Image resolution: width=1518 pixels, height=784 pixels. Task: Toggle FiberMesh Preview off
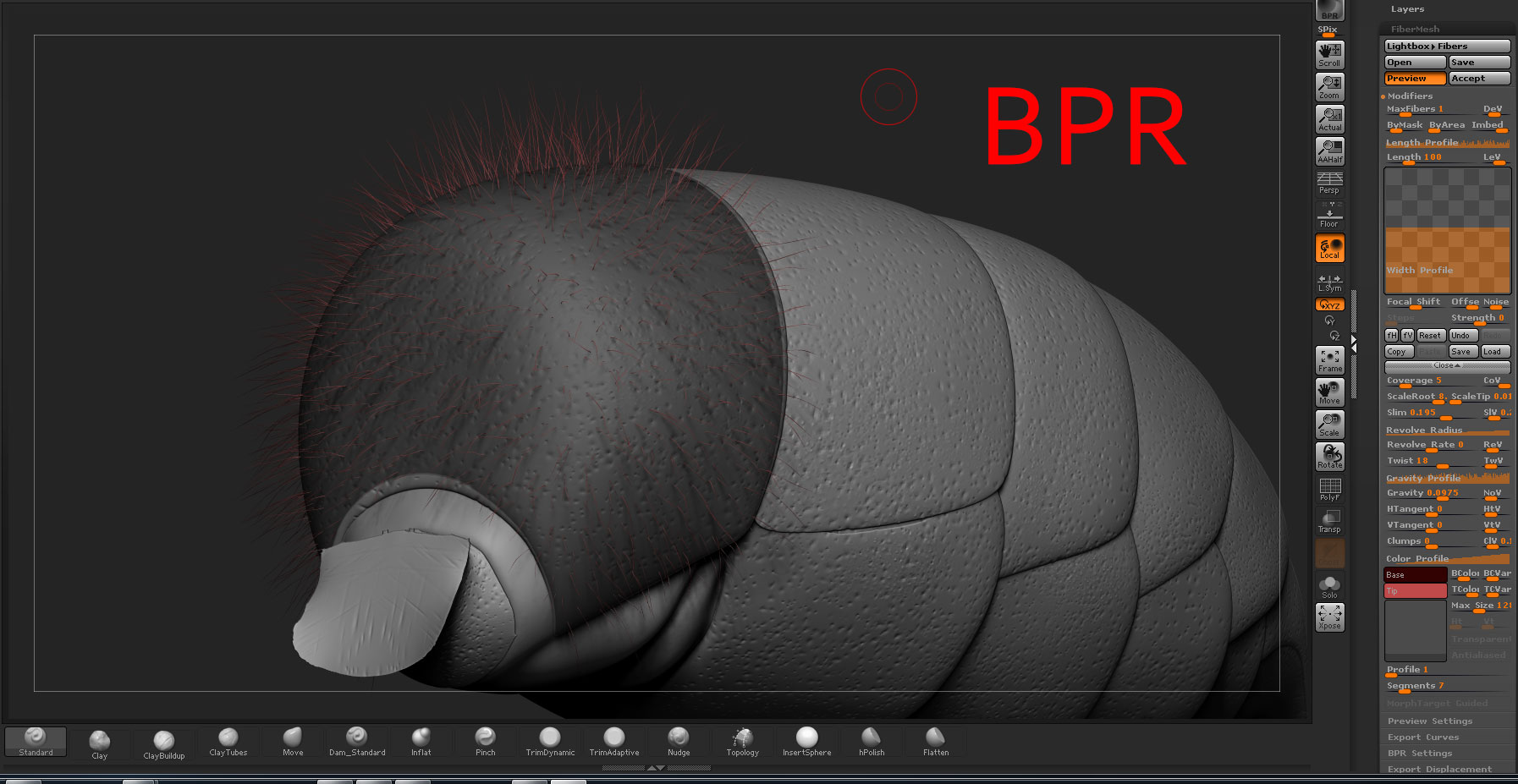tap(1415, 79)
